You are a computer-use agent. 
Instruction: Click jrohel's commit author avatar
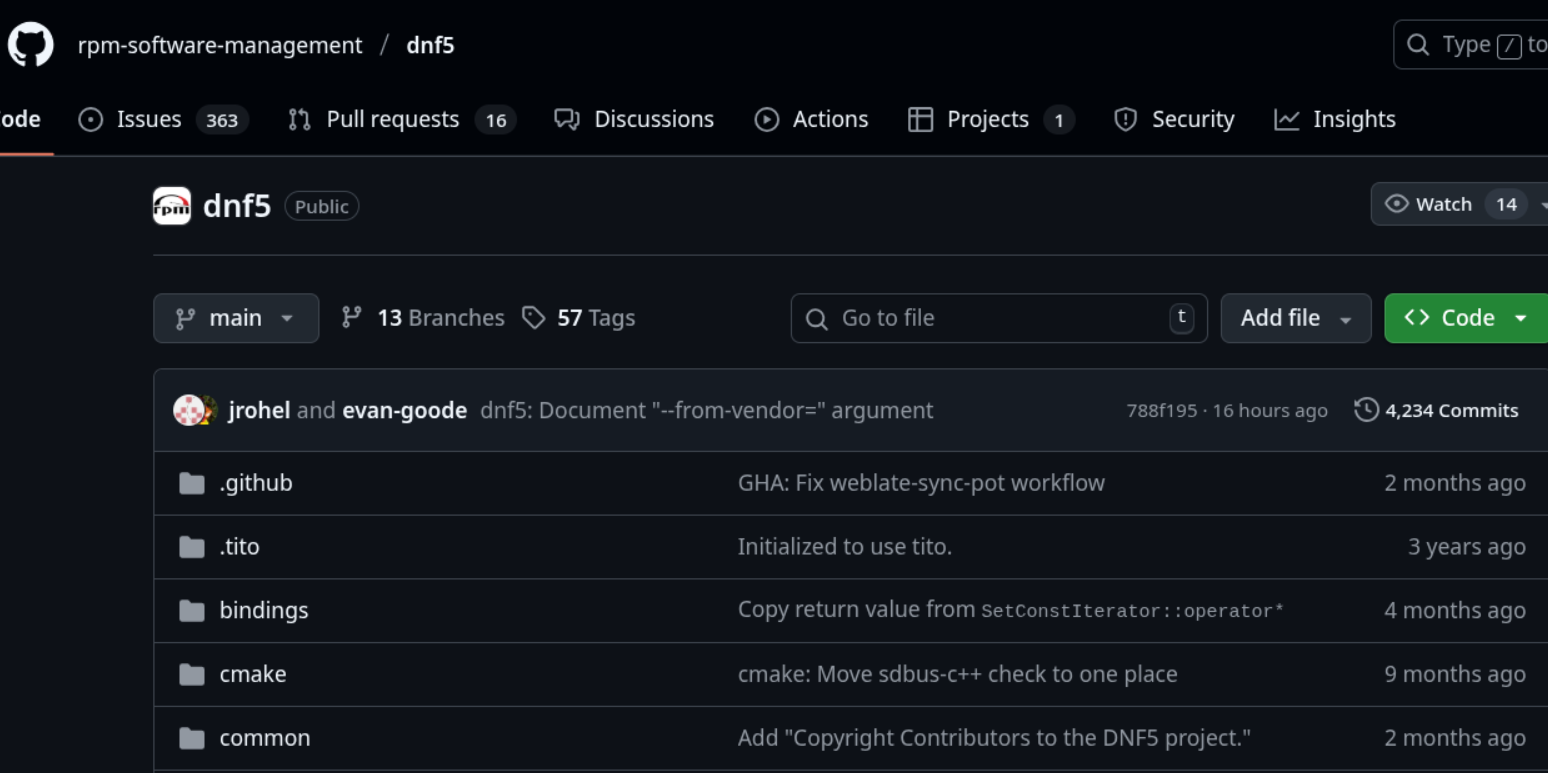(187, 410)
